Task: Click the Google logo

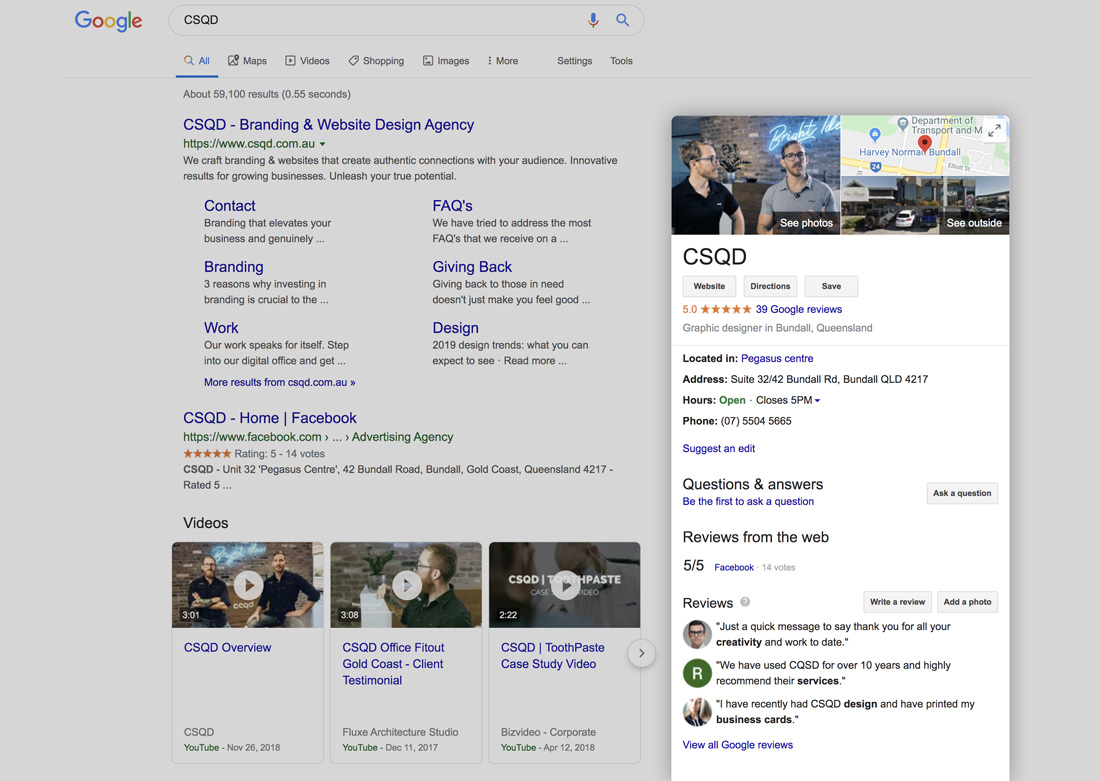Action: [x=109, y=20]
